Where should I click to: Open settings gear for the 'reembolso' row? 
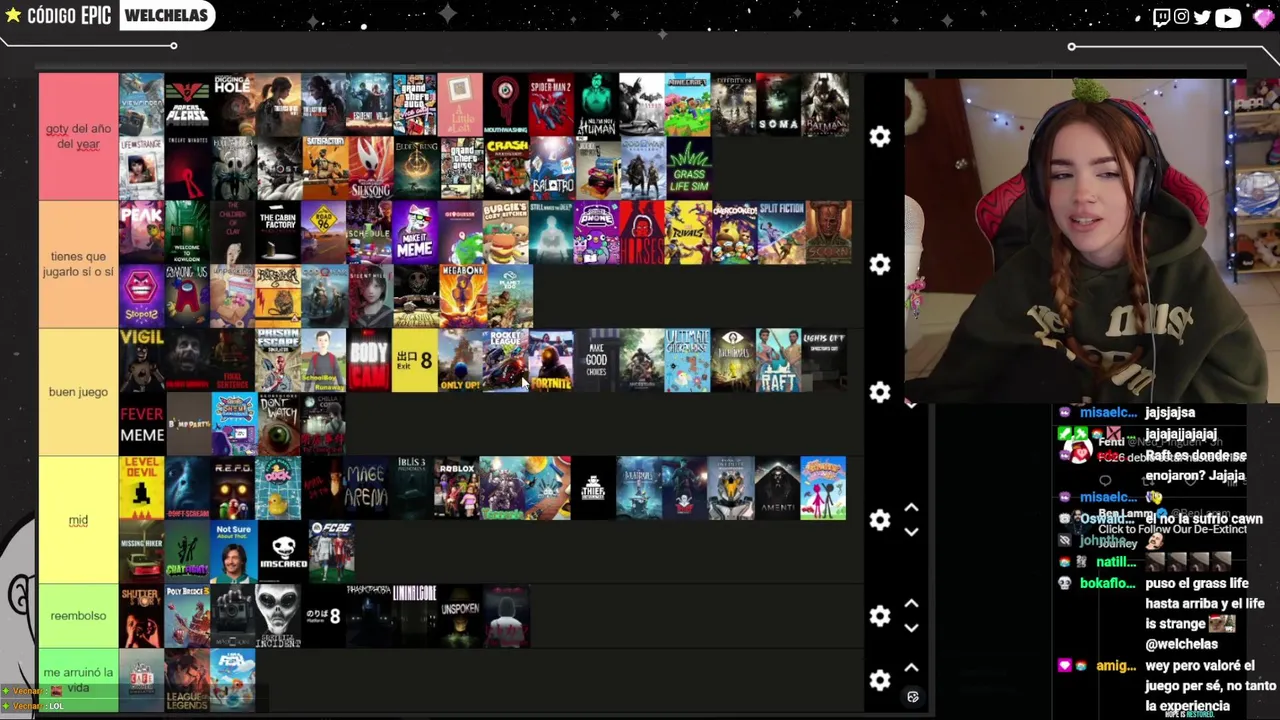point(879,616)
